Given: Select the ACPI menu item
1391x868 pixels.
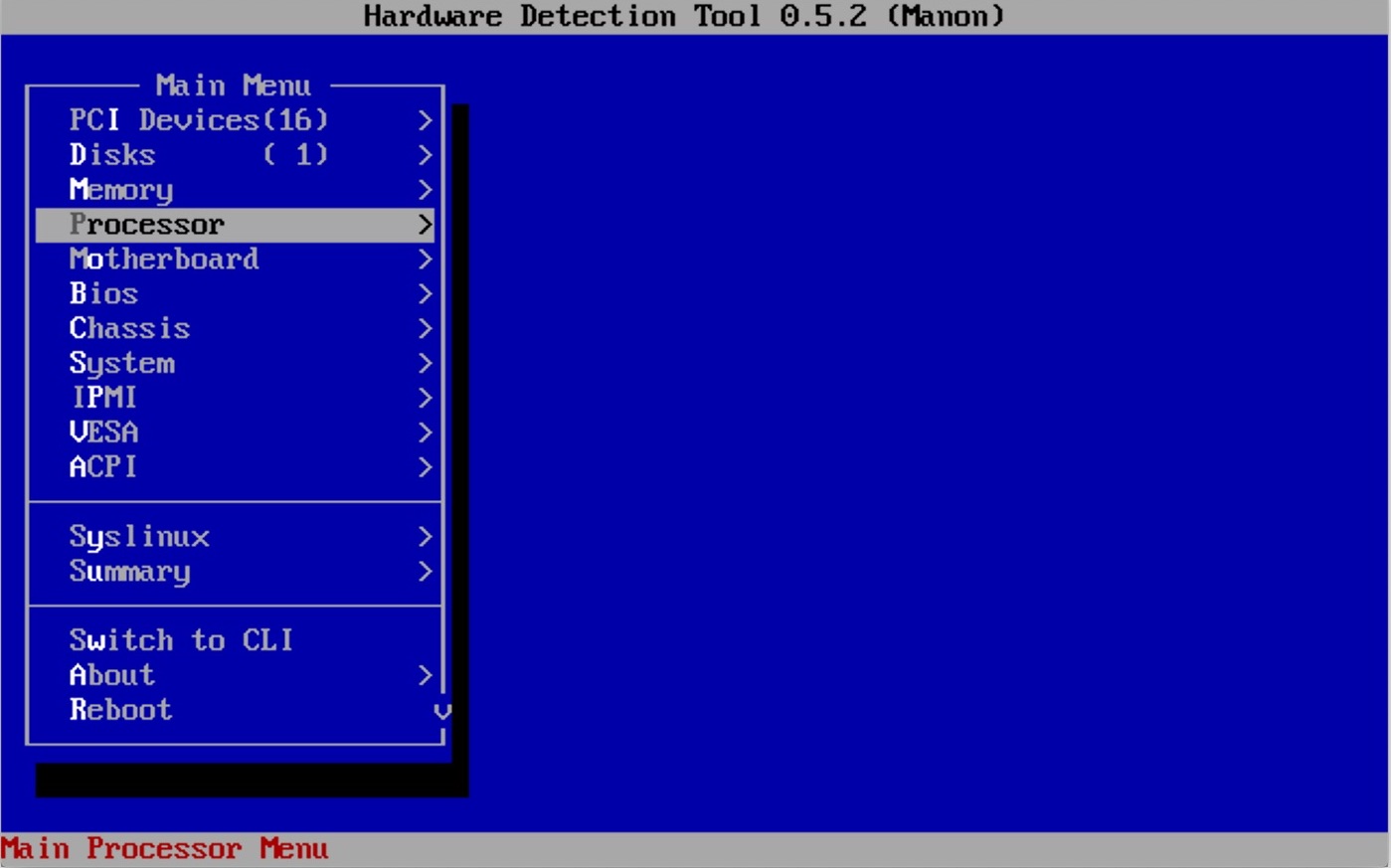Looking at the screenshot, I should tap(103, 467).
